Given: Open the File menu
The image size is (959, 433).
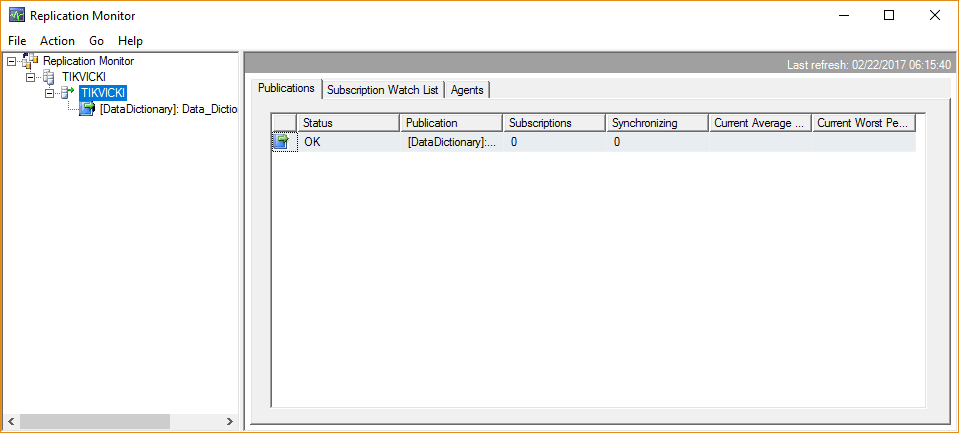Looking at the screenshot, I should (x=17, y=41).
